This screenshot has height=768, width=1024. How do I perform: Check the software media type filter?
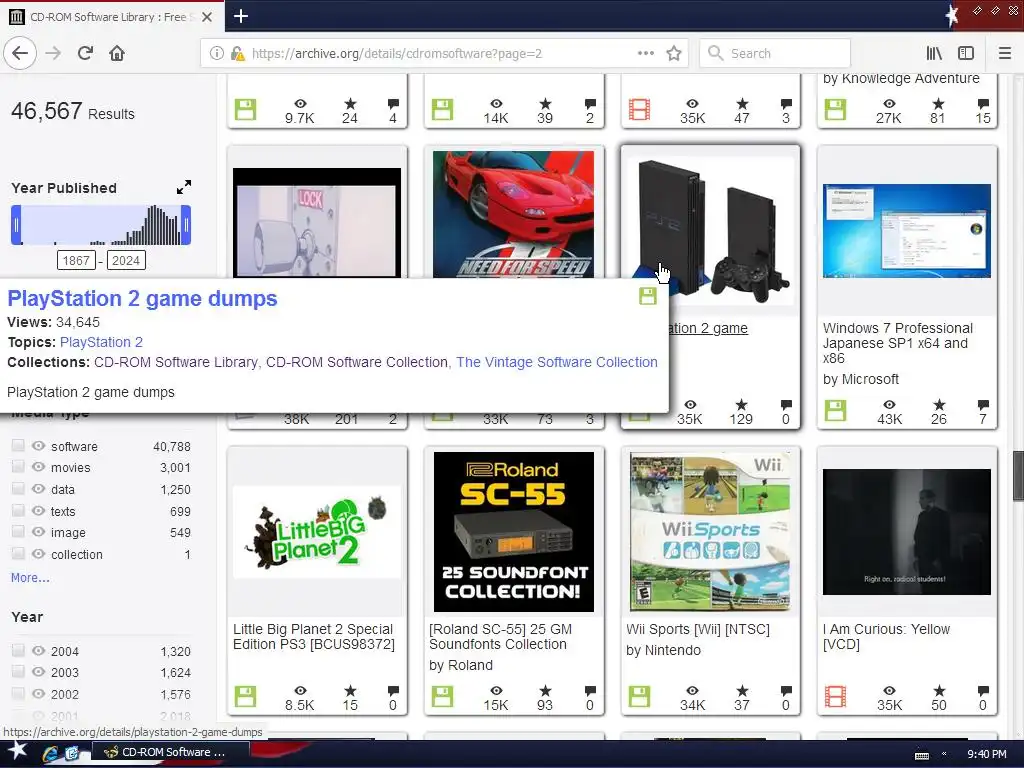(18, 445)
